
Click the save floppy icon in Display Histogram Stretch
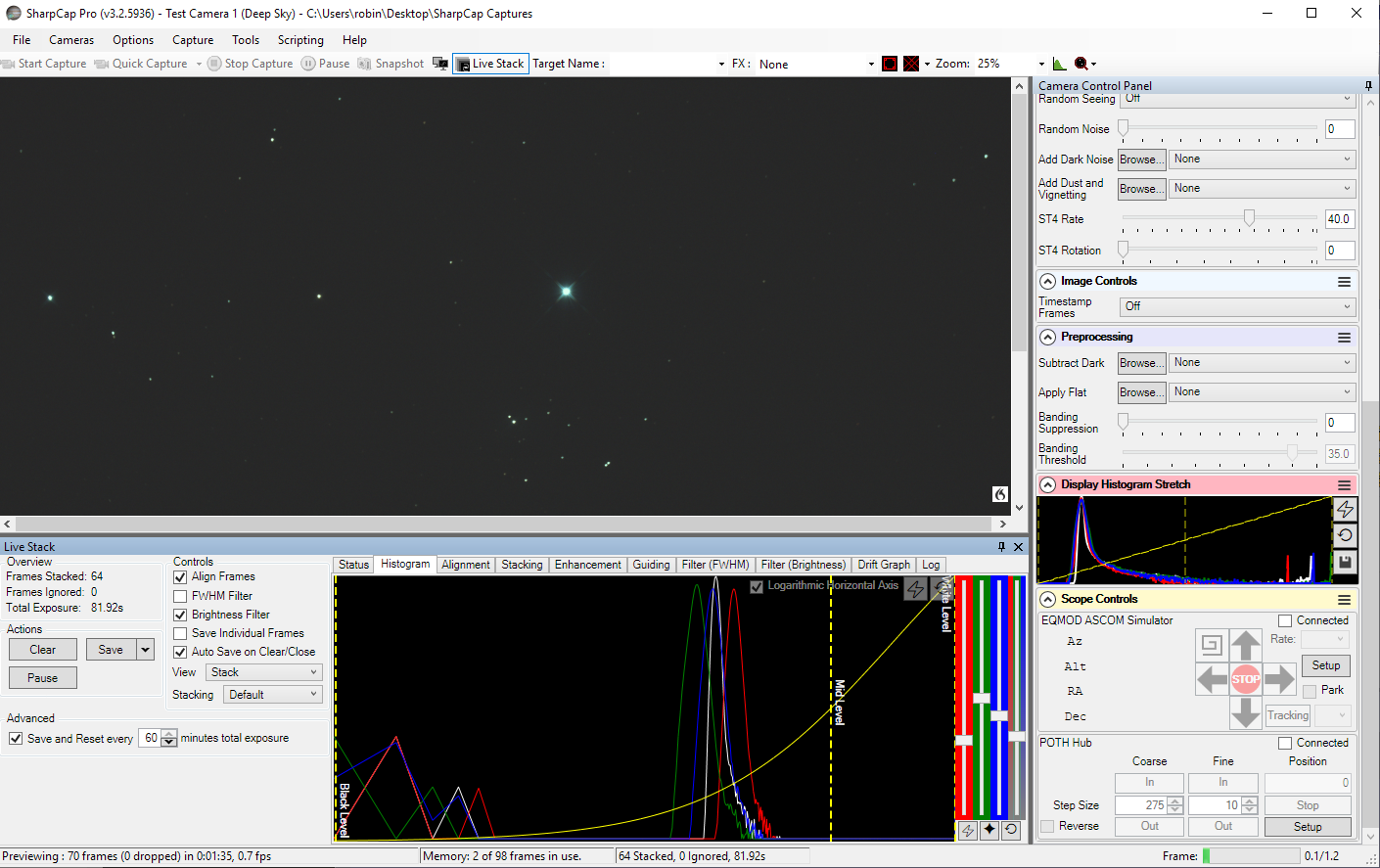1345,562
